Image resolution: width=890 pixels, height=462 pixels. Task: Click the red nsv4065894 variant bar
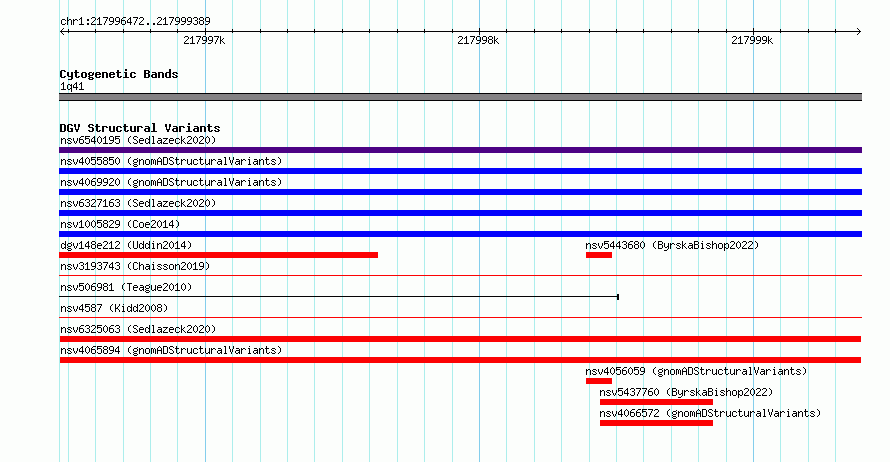[460, 360]
